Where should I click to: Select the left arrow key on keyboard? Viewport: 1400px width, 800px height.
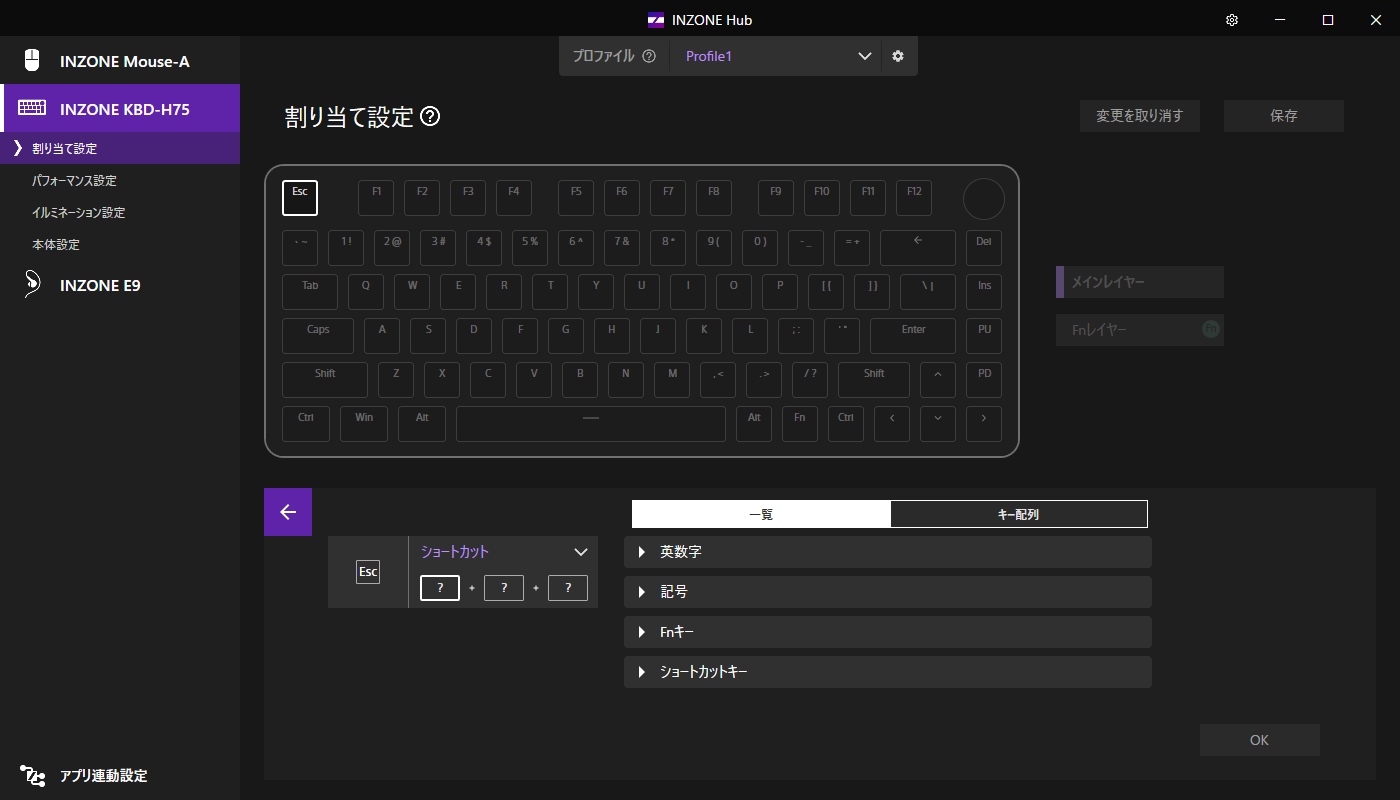click(892, 424)
